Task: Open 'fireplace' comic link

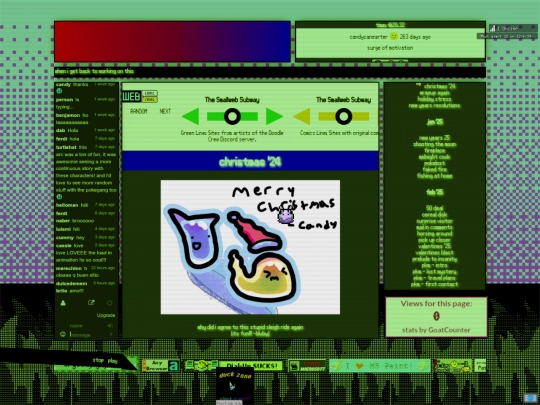Action: (x=434, y=150)
